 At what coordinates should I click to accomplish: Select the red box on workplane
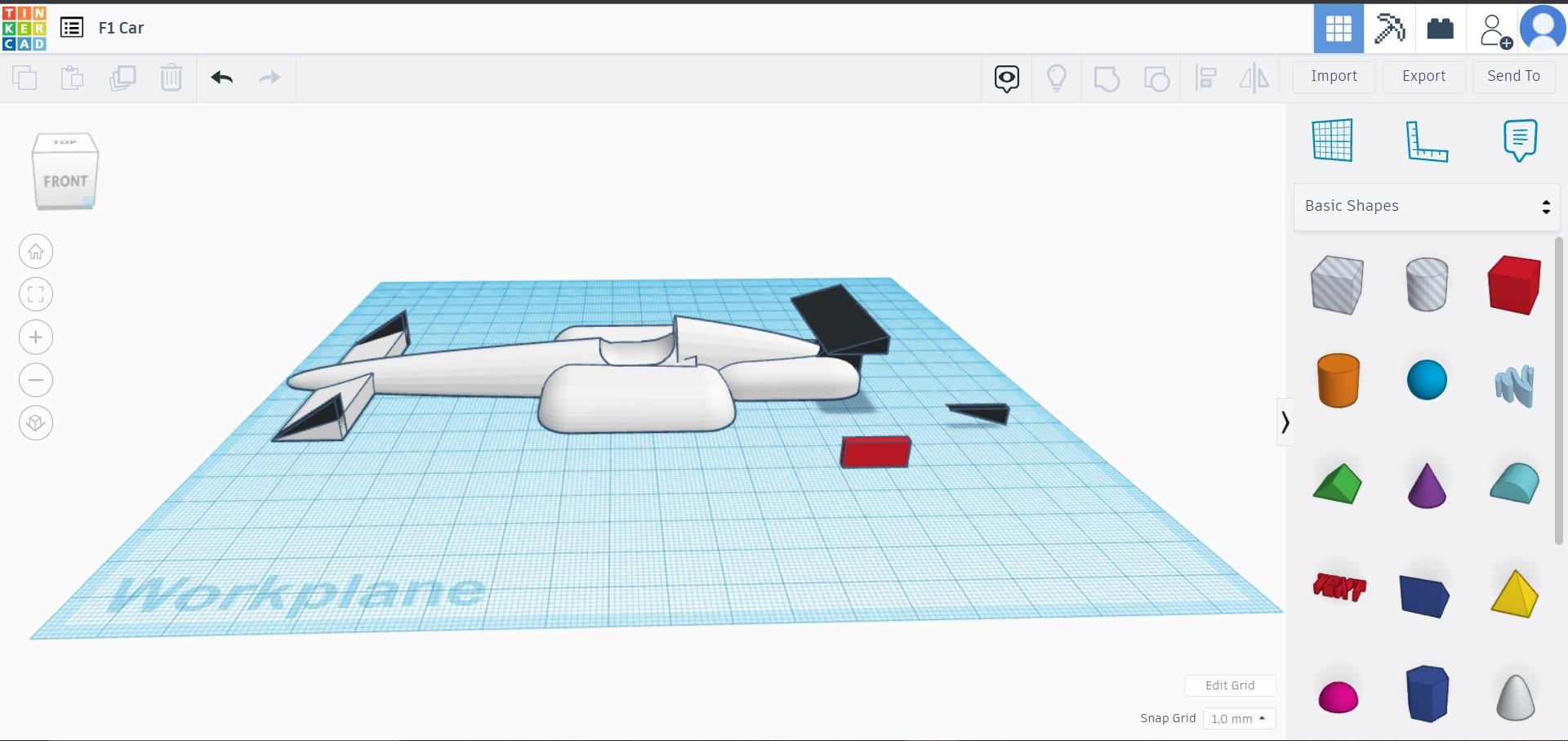(875, 452)
